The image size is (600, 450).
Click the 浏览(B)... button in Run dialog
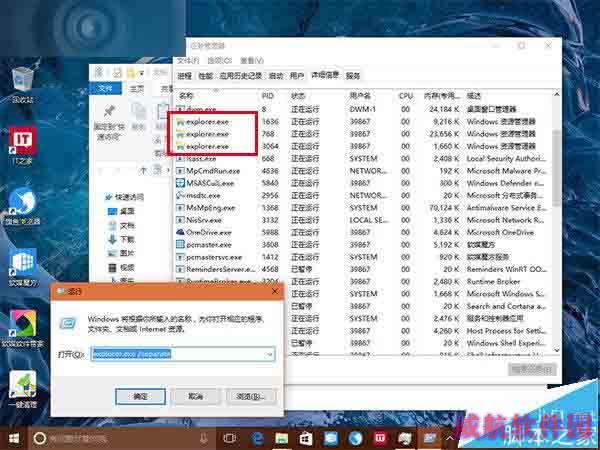251,396
